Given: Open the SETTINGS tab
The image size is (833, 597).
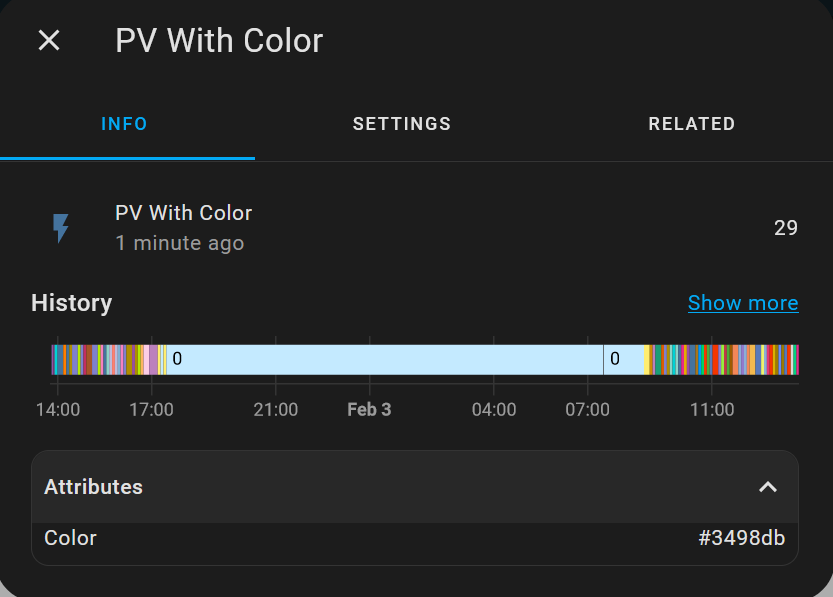Looking at the screenshot, I should (x=402, y=124).
